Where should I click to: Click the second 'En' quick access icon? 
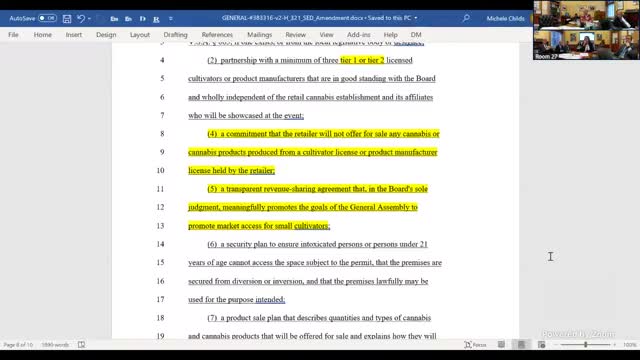[x=128, y=19]
